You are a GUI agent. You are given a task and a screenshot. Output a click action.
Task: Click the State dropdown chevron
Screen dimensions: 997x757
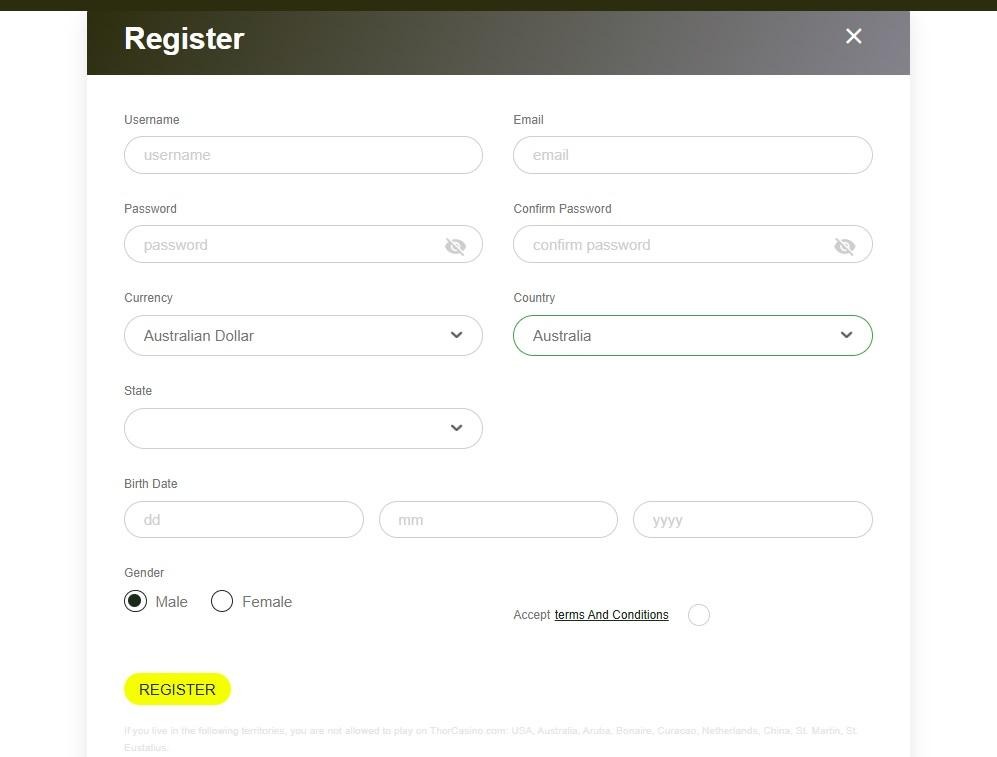click(456, 428)
